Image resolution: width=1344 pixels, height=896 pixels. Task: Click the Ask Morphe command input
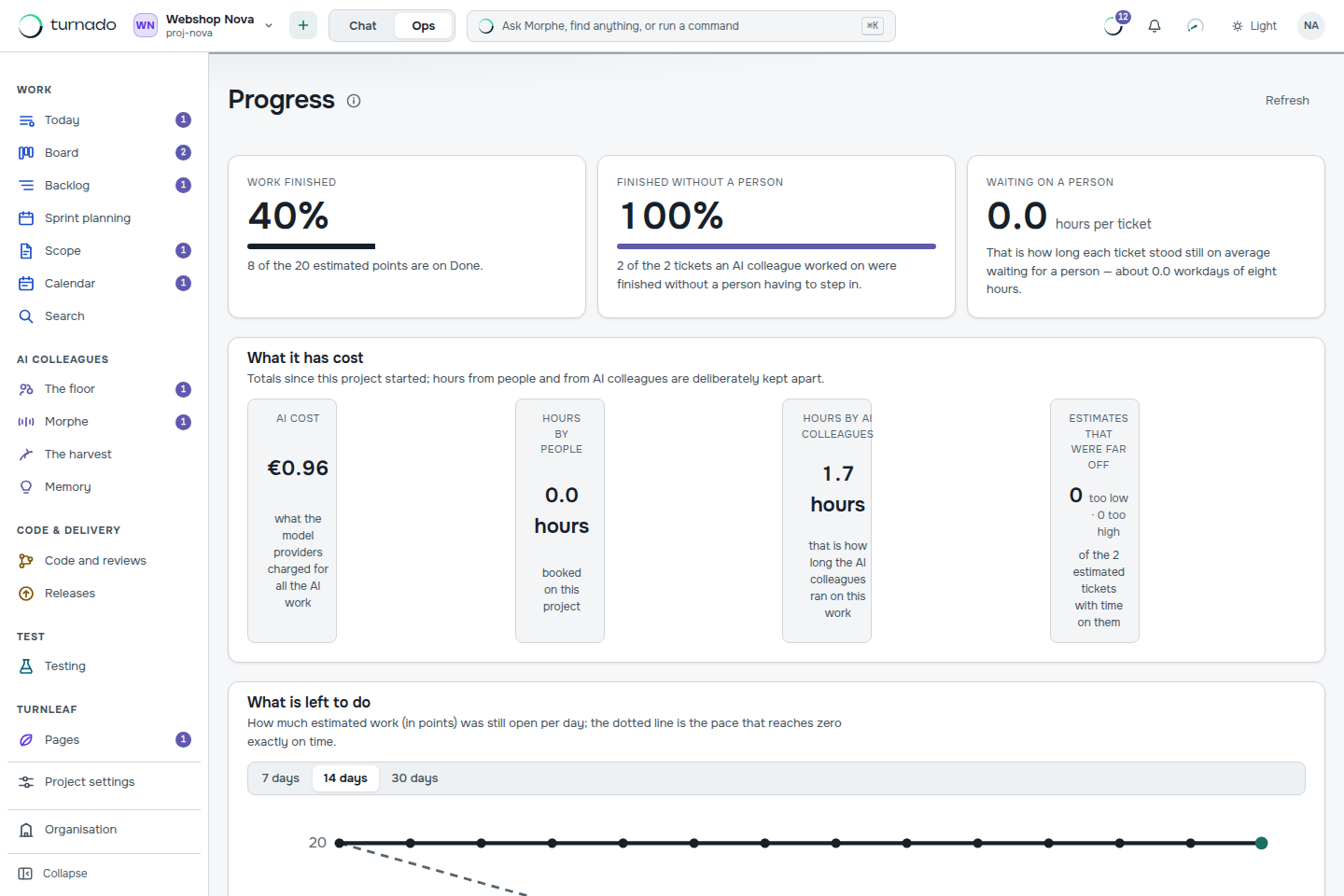click(x=681, y=26)
